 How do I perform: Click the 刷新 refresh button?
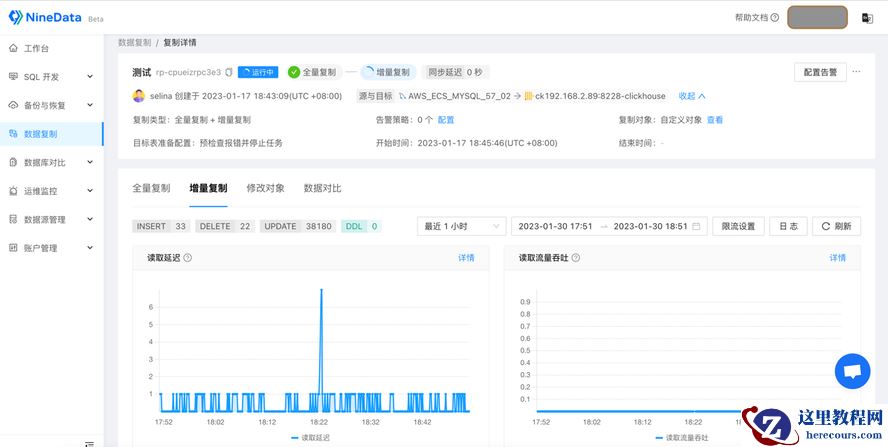[836, 226]
